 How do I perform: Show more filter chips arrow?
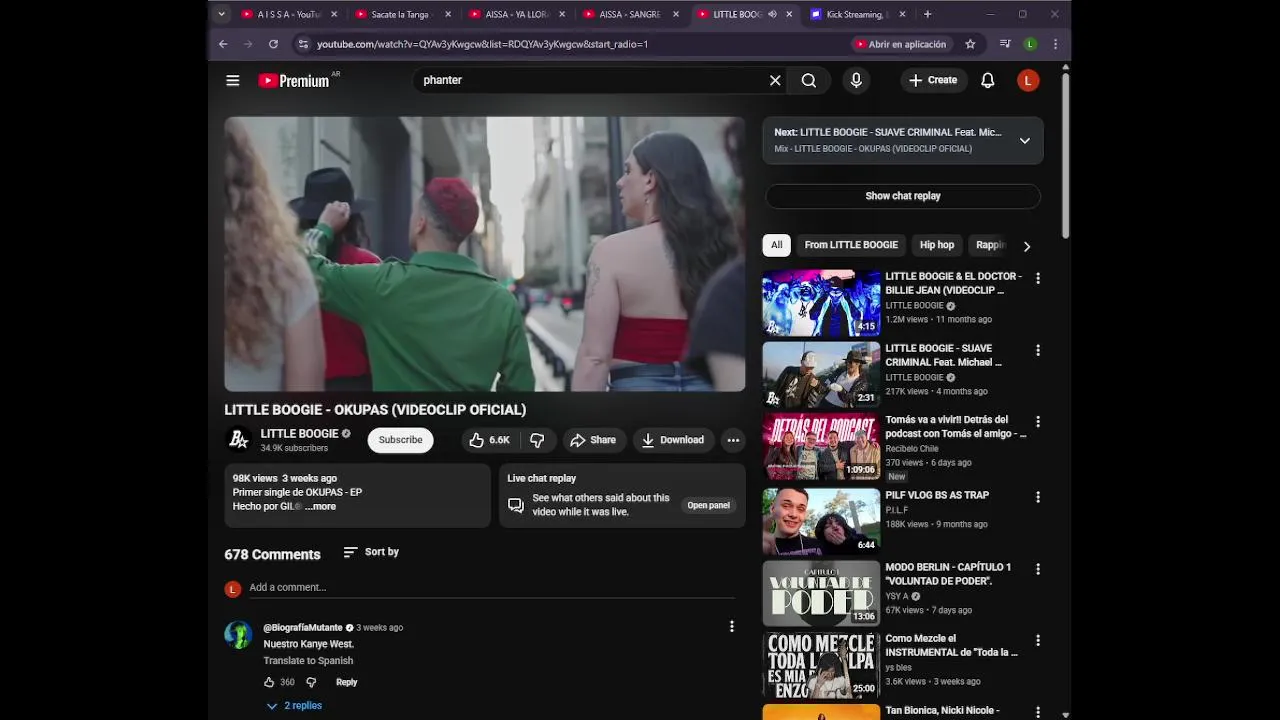[1026, 246]
